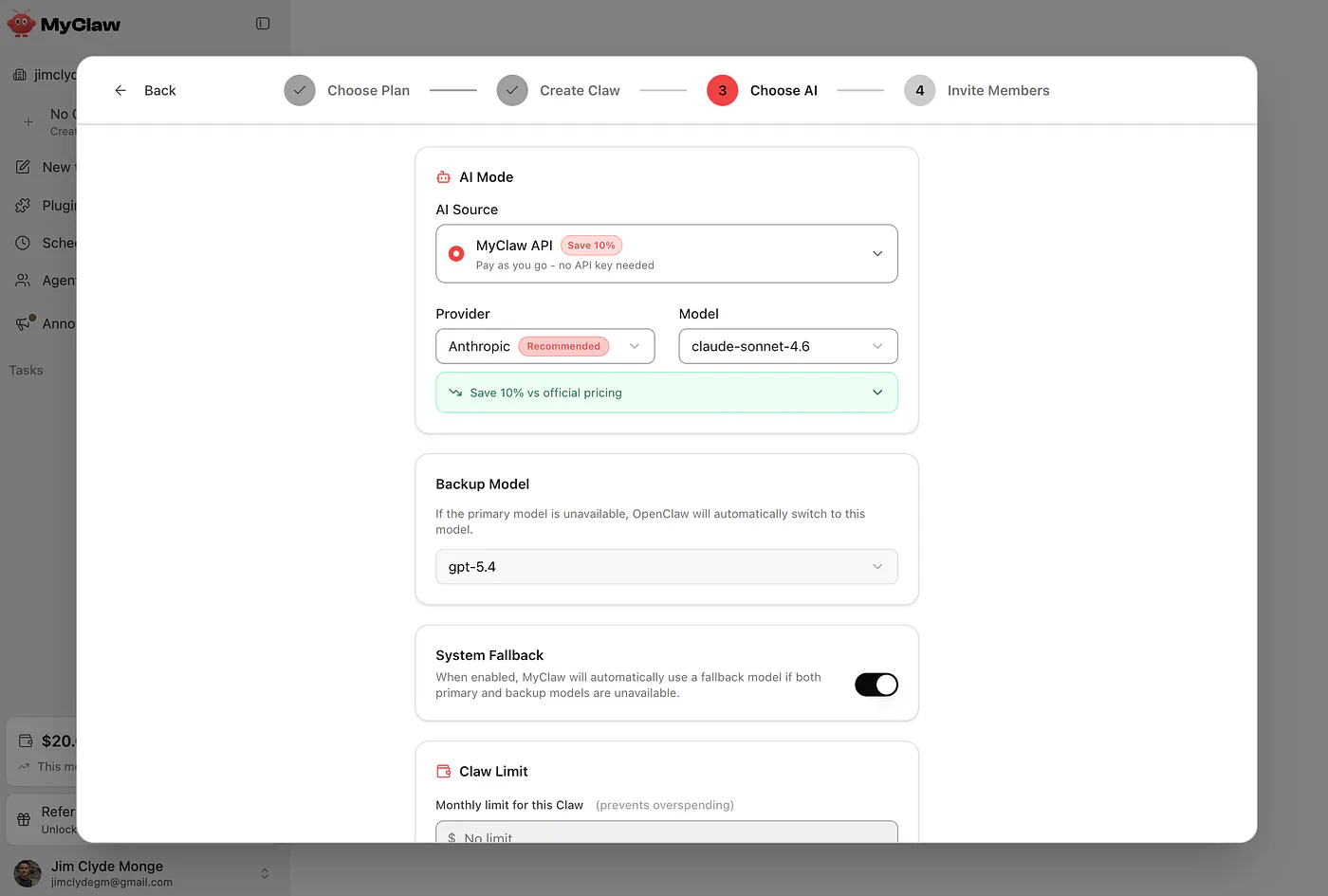
Task: Jump to the Choose Plan step
Action: [x=347, y=91]
